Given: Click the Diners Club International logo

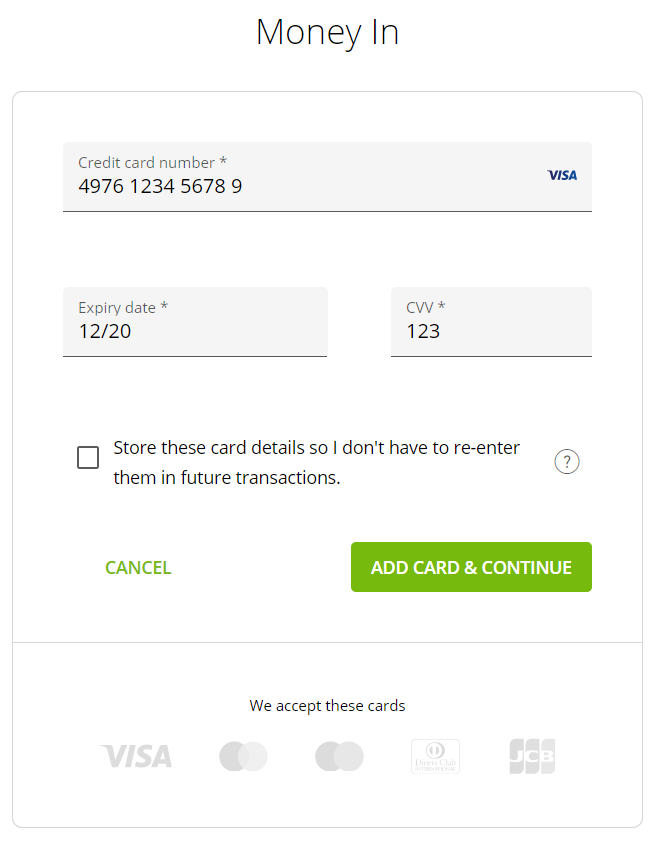Looking at the screenshot, I should click(x=435, y=756).
